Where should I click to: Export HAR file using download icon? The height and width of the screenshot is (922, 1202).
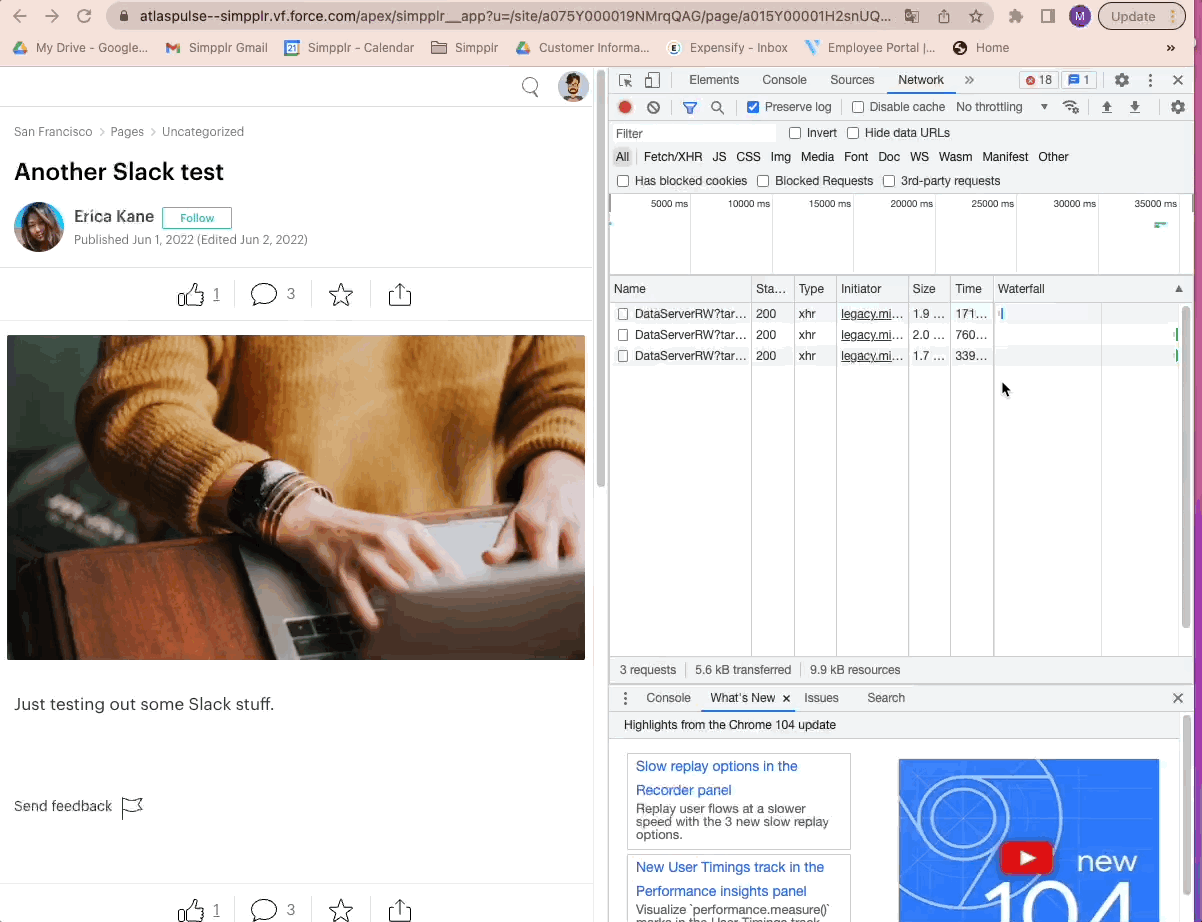point(1137,107)
